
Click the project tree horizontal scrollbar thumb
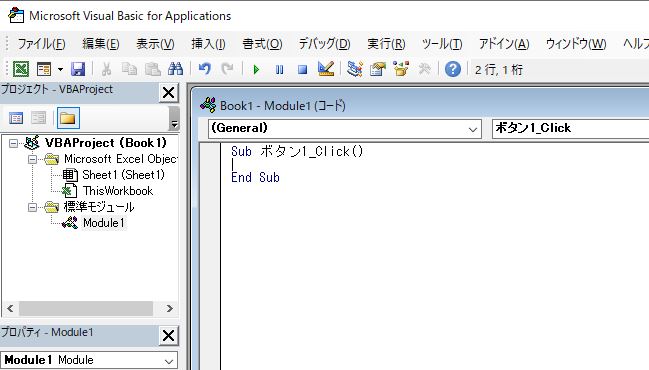click(x=86, y=308)
